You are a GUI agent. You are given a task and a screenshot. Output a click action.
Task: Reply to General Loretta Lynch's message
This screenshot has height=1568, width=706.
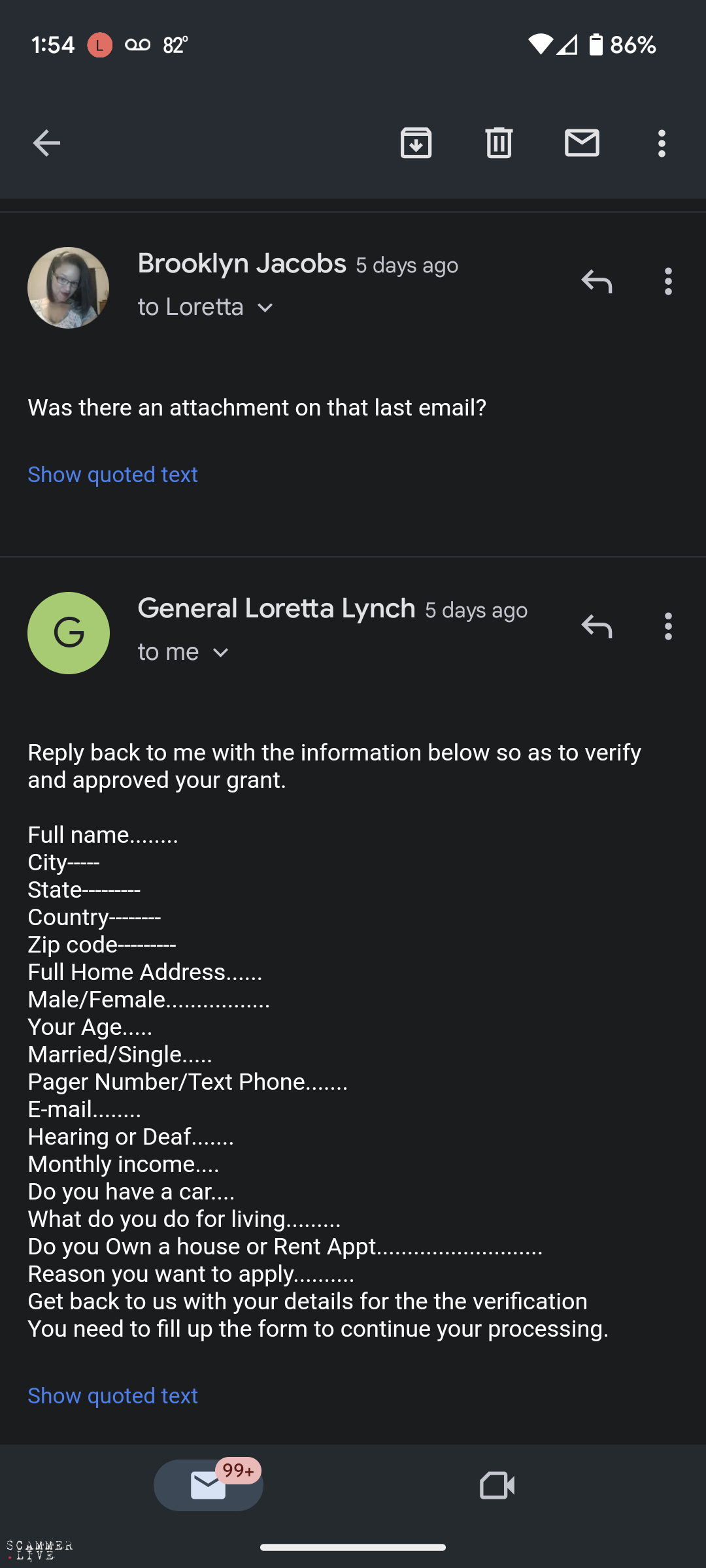click(x=596, y=627)
